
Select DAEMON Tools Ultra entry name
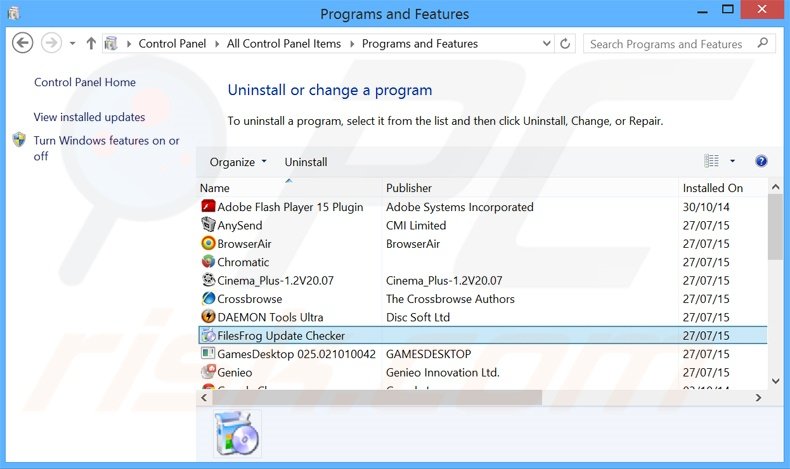pos(271,317)
